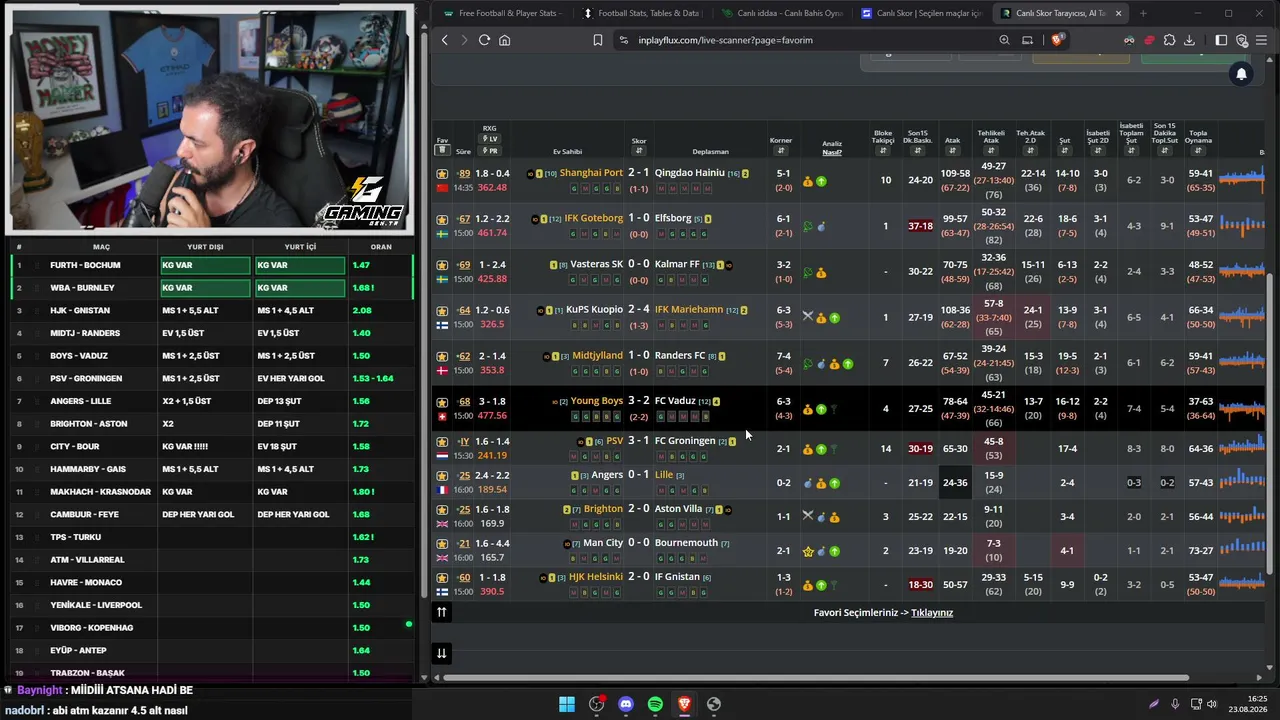Toggle favorite star for HJK Helsinki match
Viewport: 1280px width, 720px height.
pyautogui.click(x=442, y=578)
